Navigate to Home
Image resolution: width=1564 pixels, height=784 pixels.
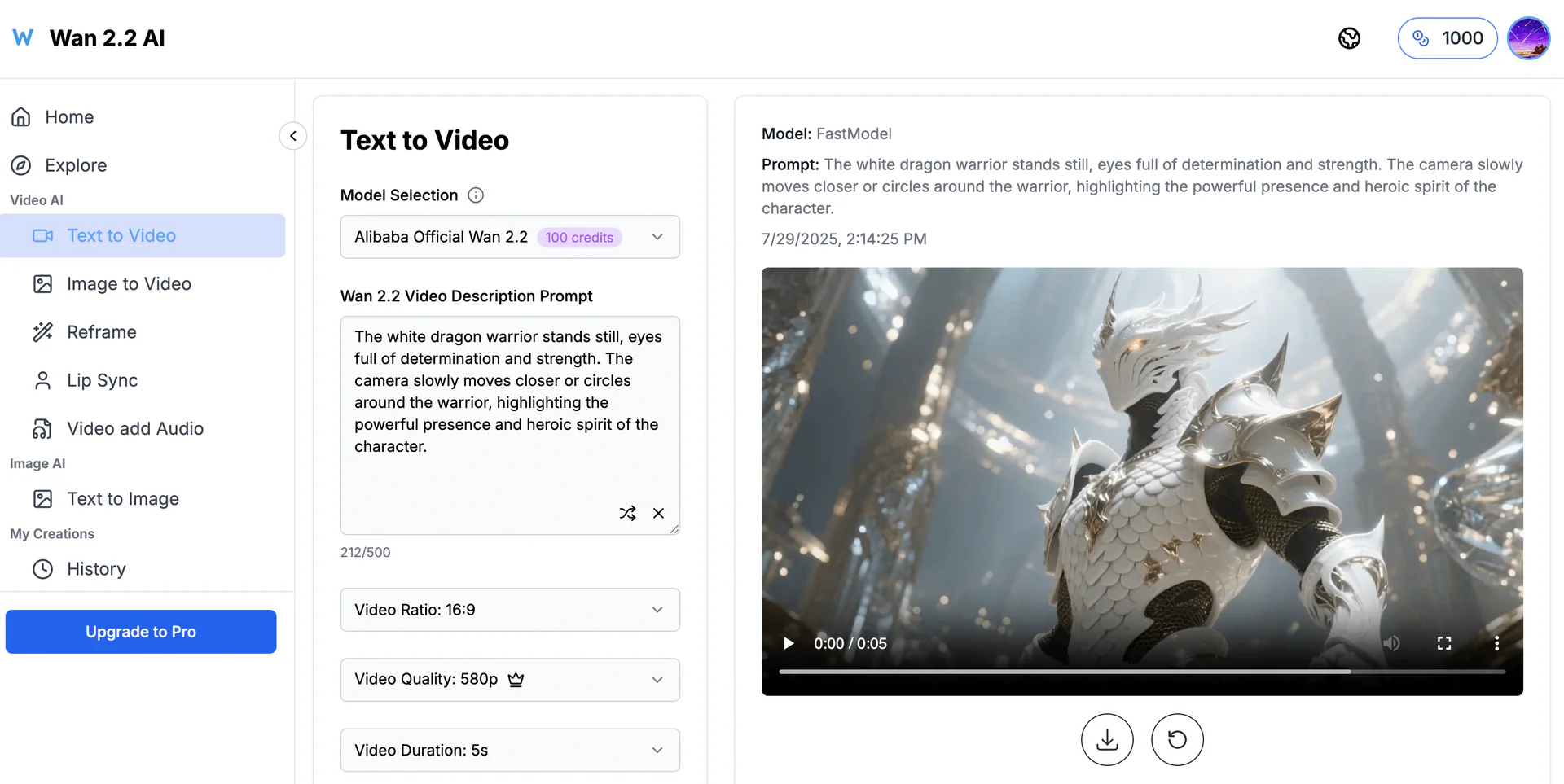tap(68, 116)
